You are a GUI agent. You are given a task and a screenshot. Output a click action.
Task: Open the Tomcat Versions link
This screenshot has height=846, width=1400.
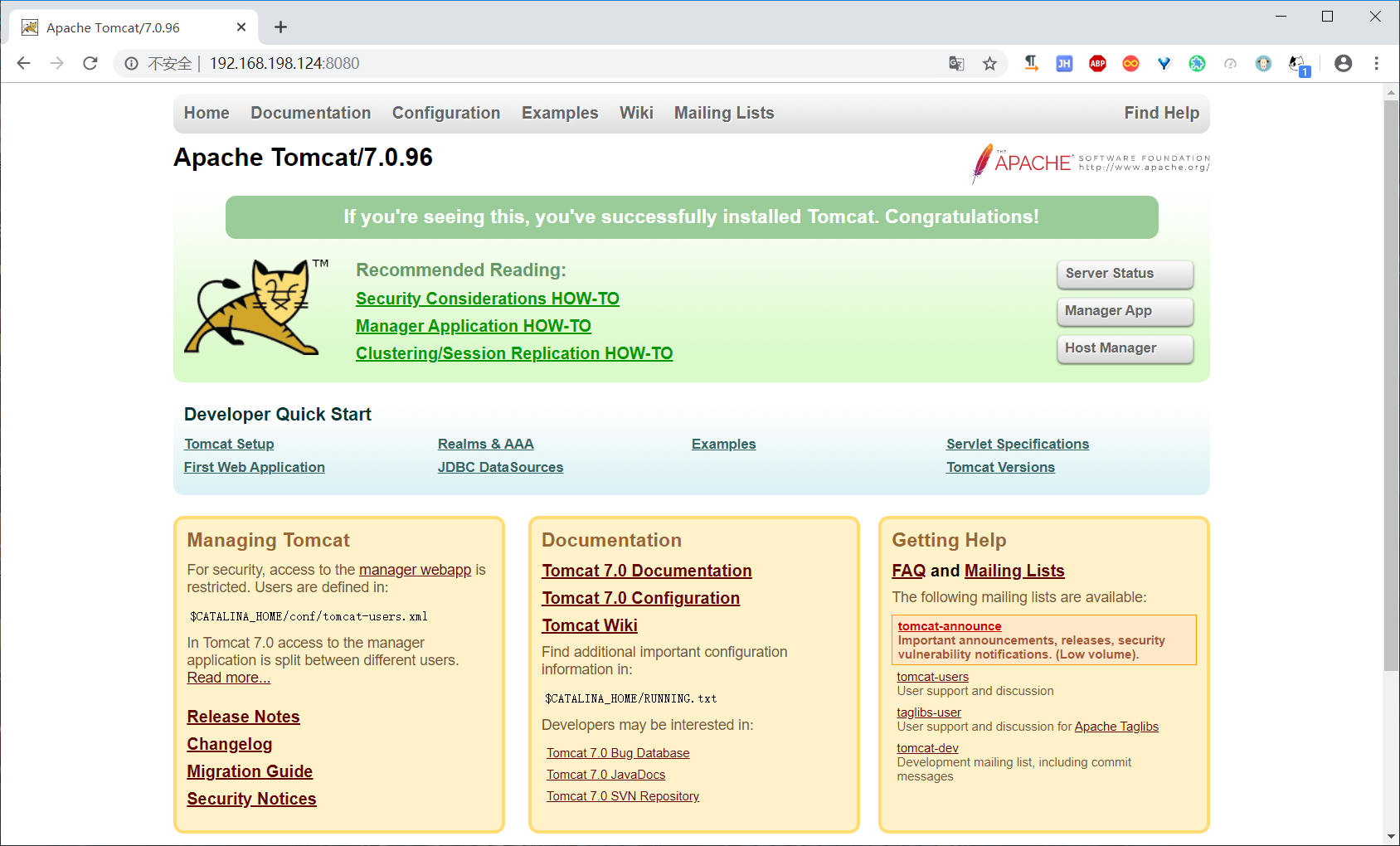tap(1000, 467)
